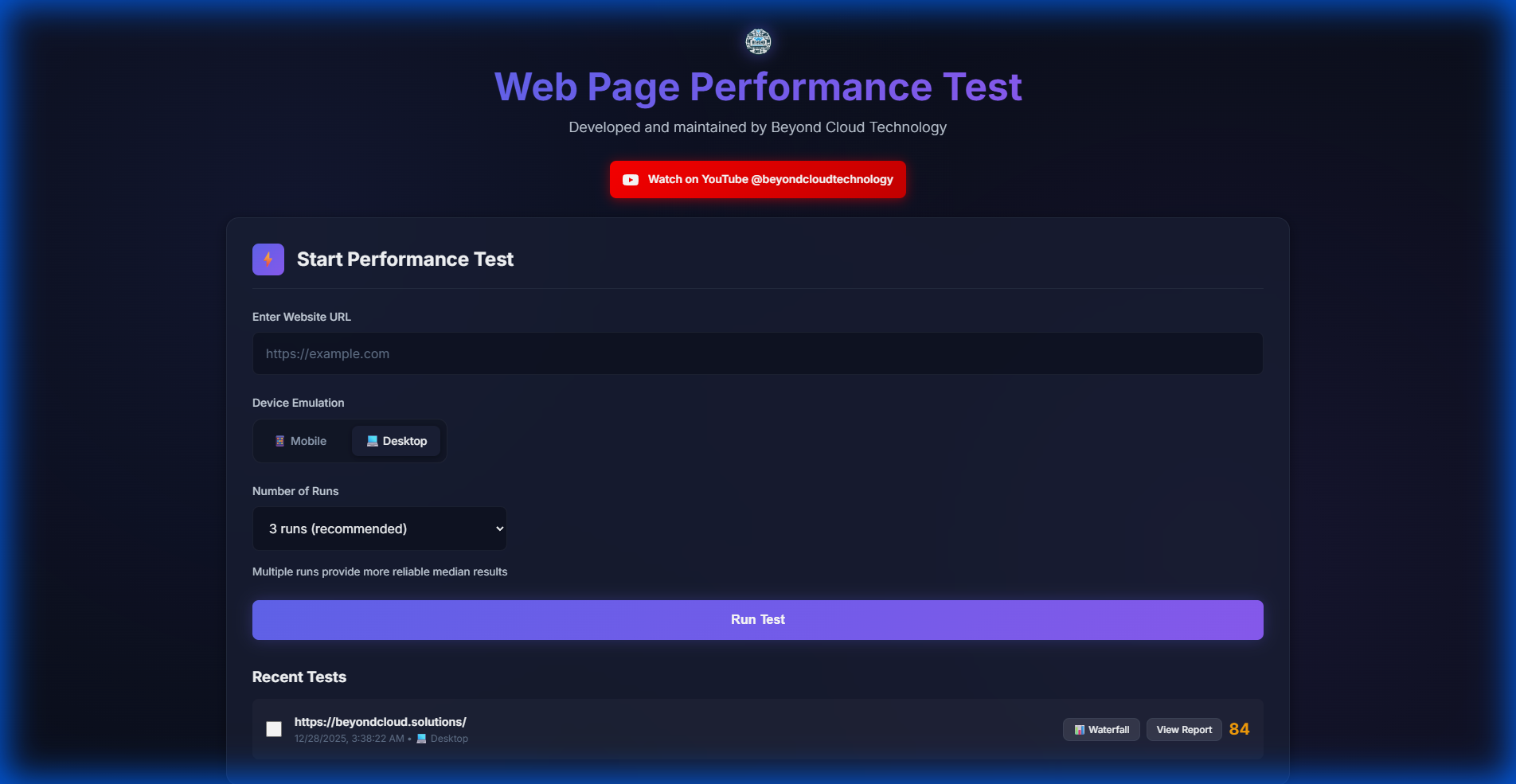Viewport: 1516px width, 784px height.
Task: Click the website URL input field
Action: 757,353
